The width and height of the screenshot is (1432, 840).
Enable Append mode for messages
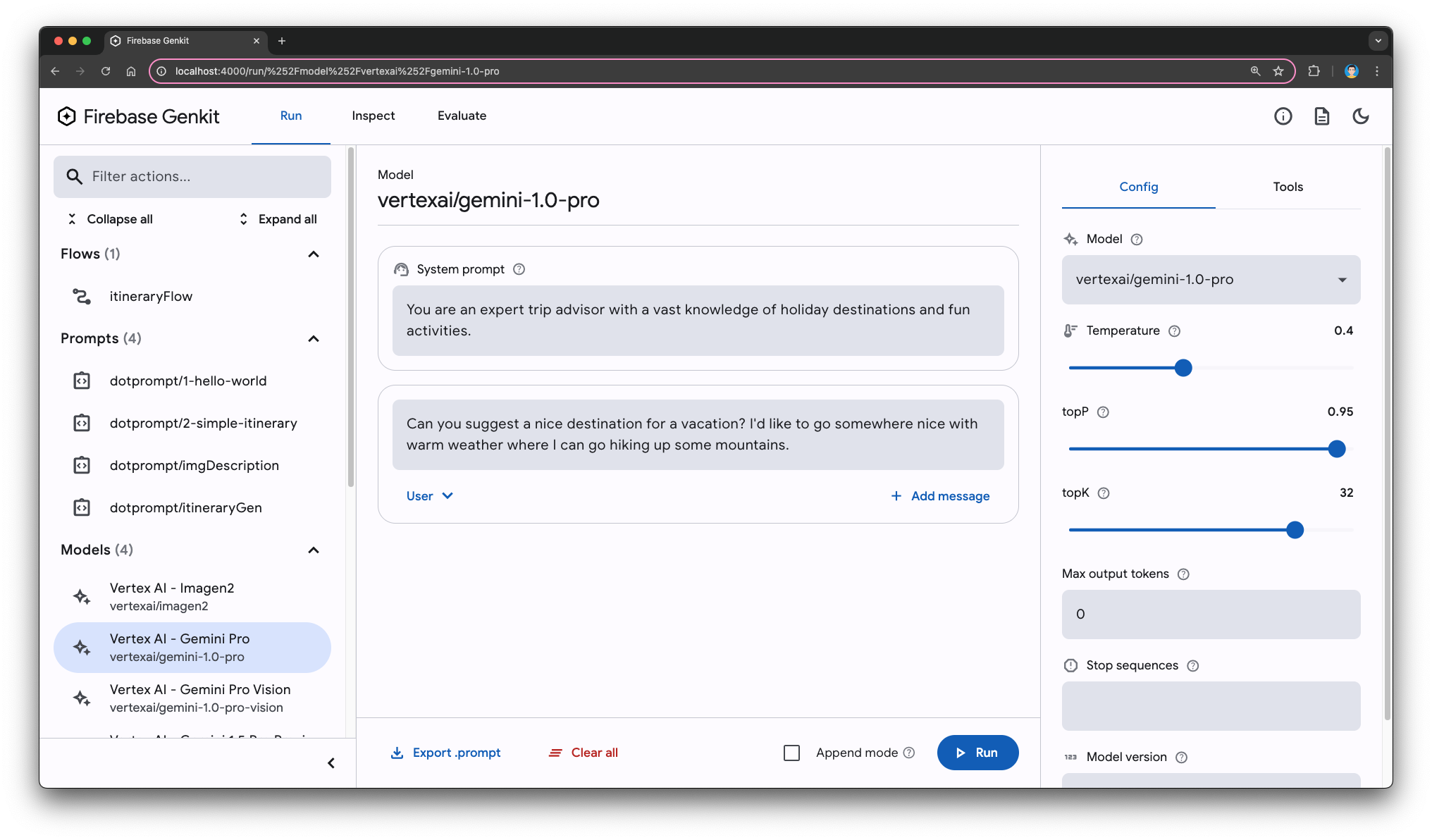pos(792,753)
